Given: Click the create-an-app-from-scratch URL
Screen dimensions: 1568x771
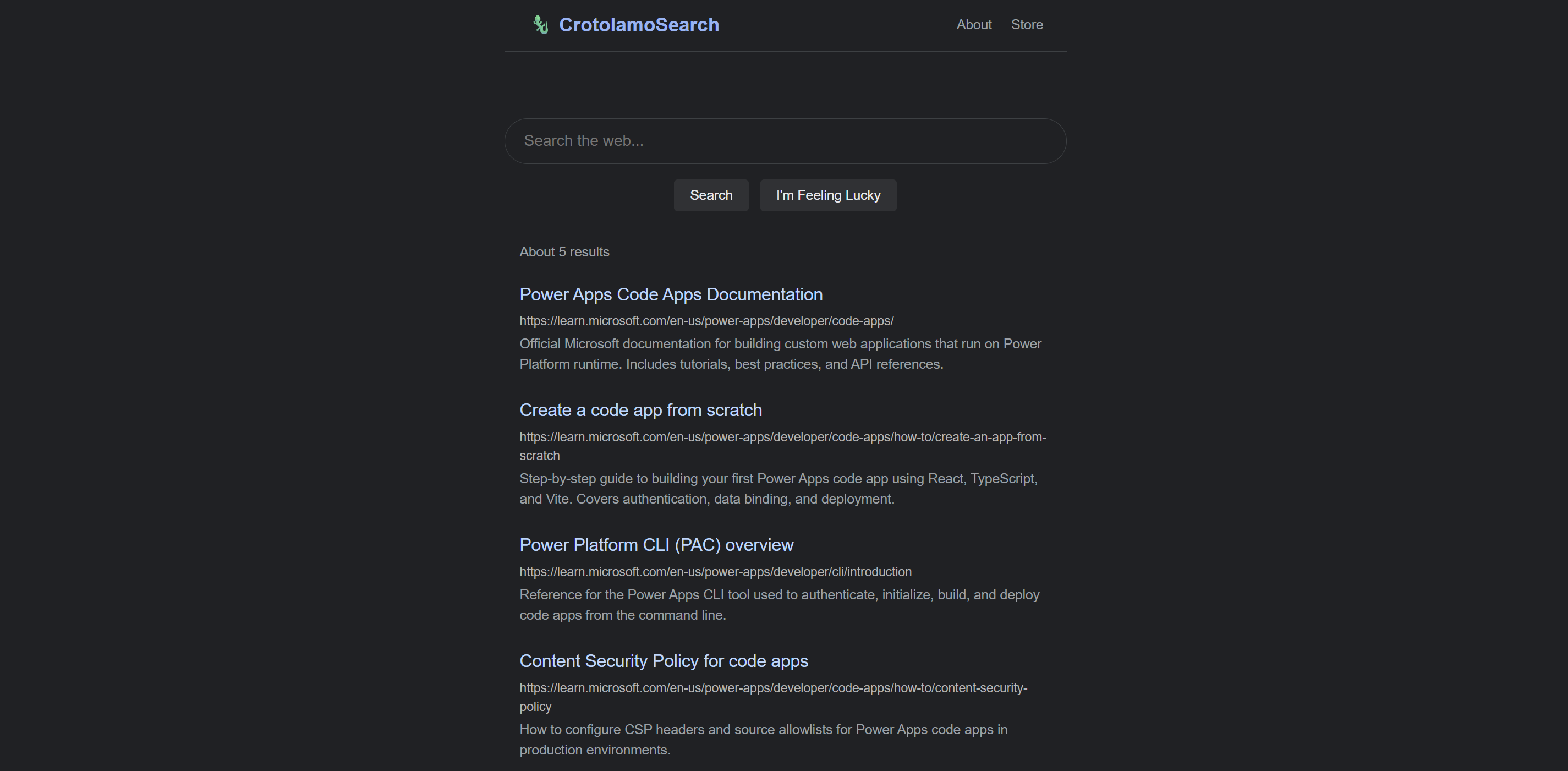Looking at the screenshot, I should coord(782,438).
